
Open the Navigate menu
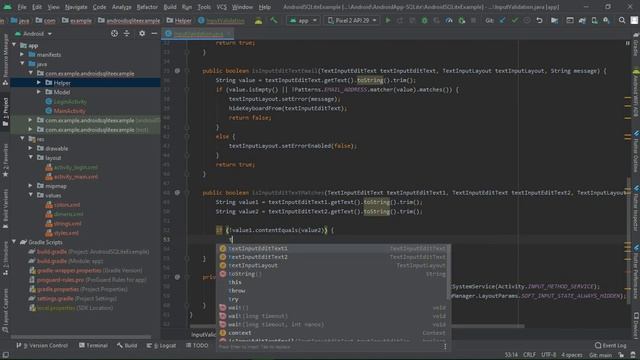tap(76, 7)
